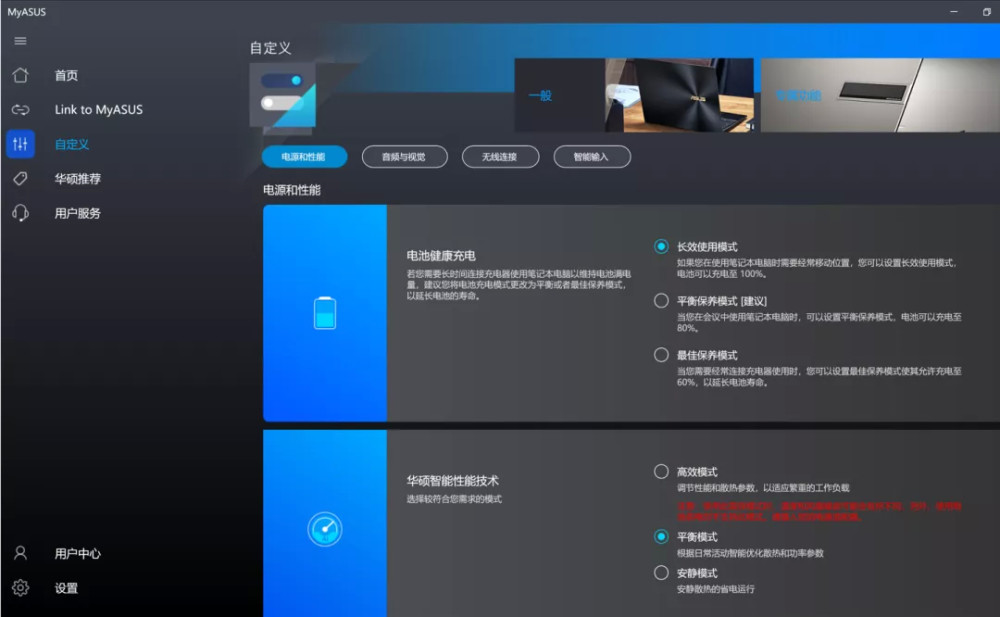Image resolution: width=1000 pixels, height=617 pixels.
Task: Click the 自定义 sliders icon
Action: coord(20,144)
